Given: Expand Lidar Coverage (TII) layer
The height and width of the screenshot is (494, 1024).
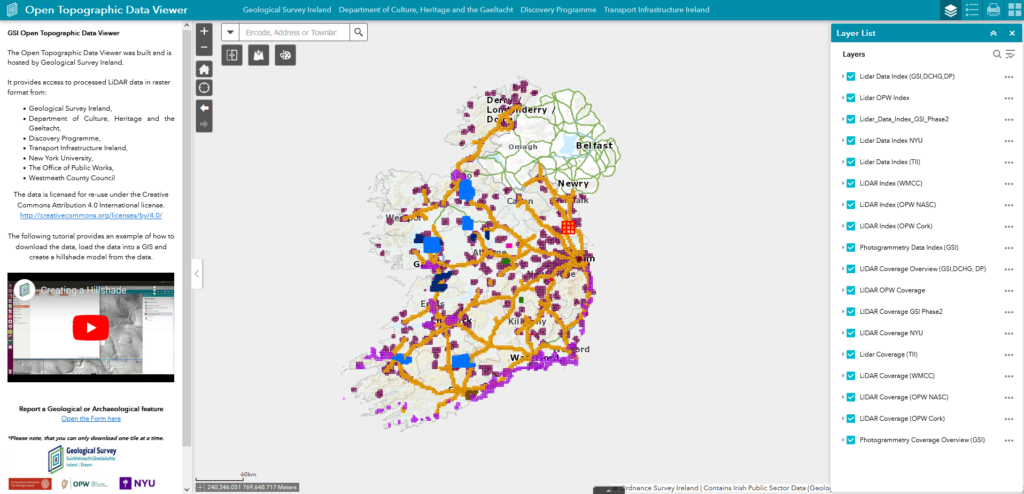Looking at the screenshot, I should click(x=842, y=354).
